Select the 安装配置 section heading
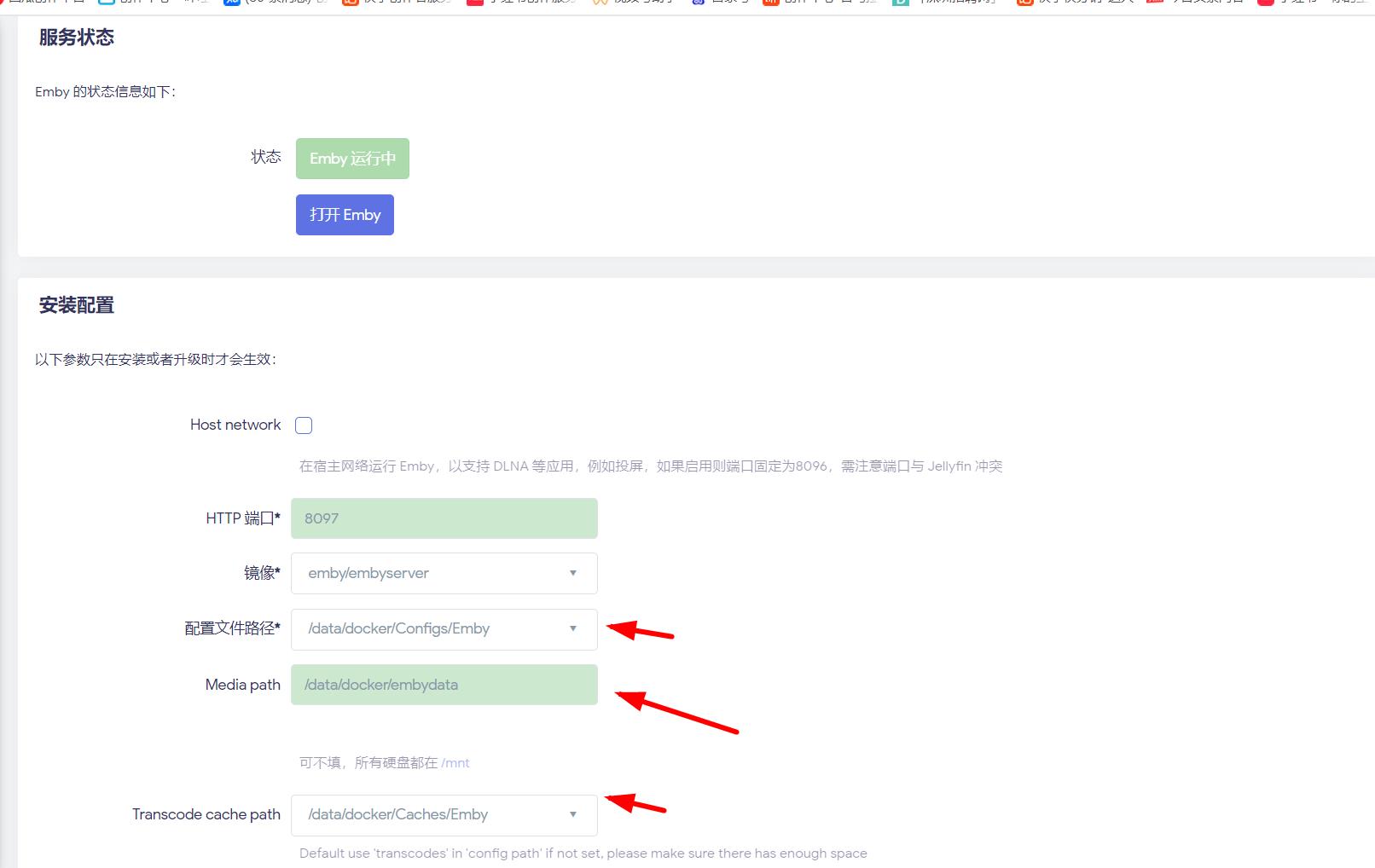Screen dimensions: 1375x868 pos(77,305)
